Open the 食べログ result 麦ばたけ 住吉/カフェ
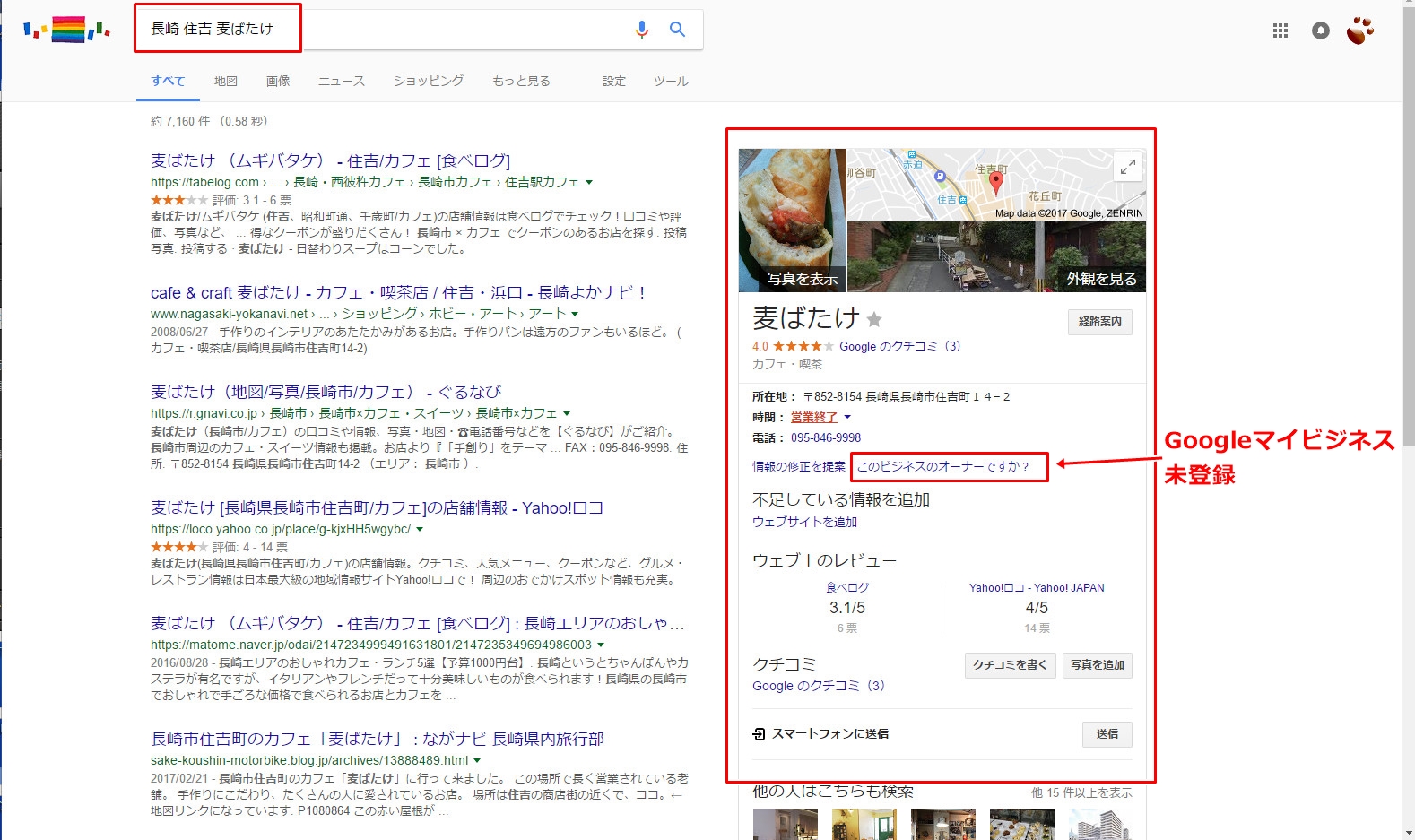1415x840 pixels. (x=330, y=160)
